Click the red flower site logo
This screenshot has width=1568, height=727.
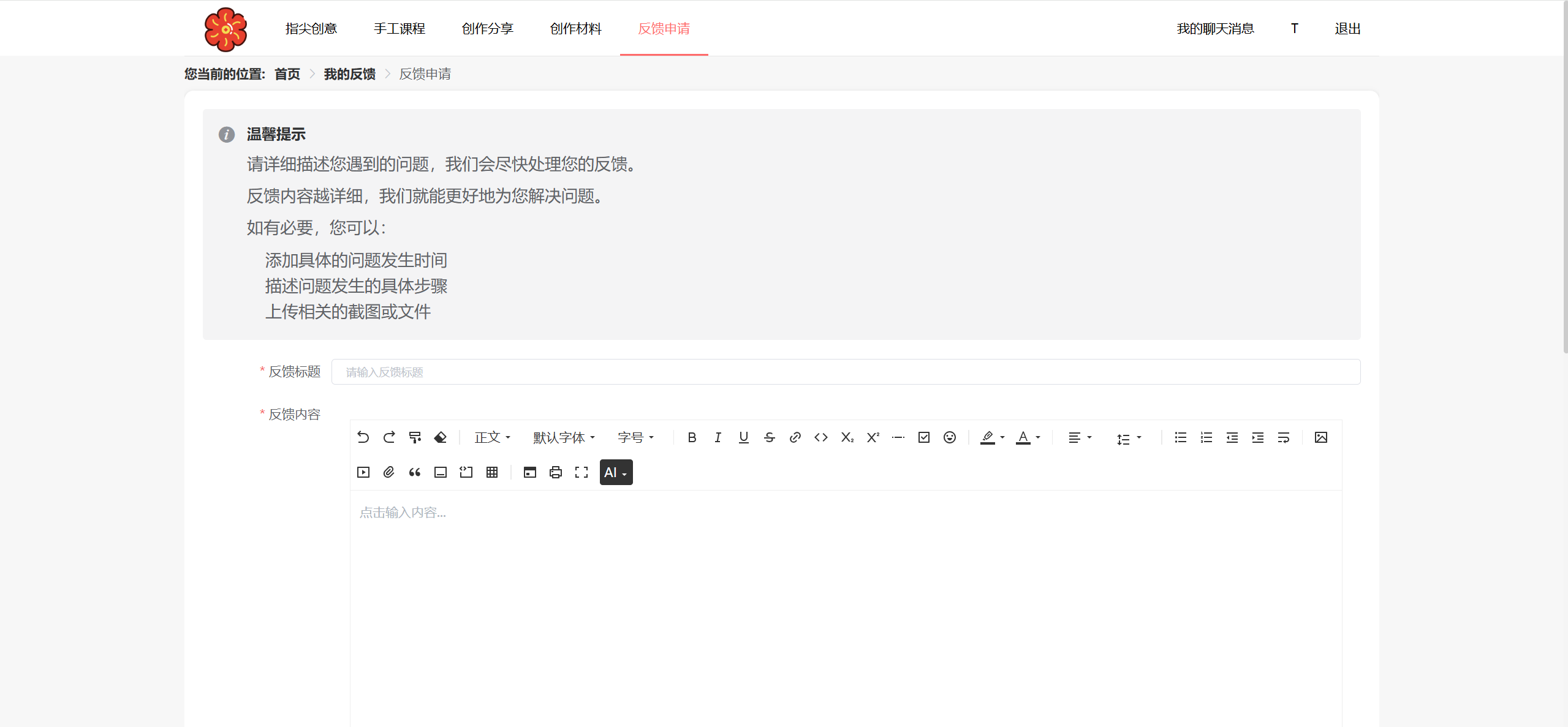coord(225,29)
